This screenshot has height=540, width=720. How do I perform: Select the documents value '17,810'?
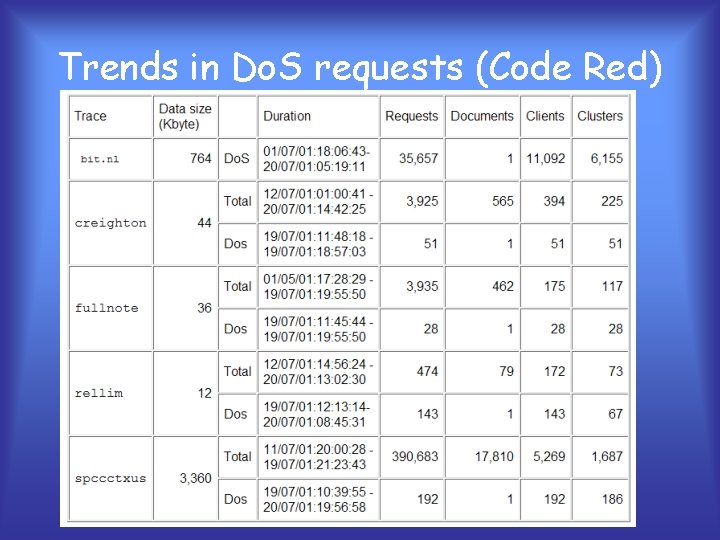pos(494,456)
